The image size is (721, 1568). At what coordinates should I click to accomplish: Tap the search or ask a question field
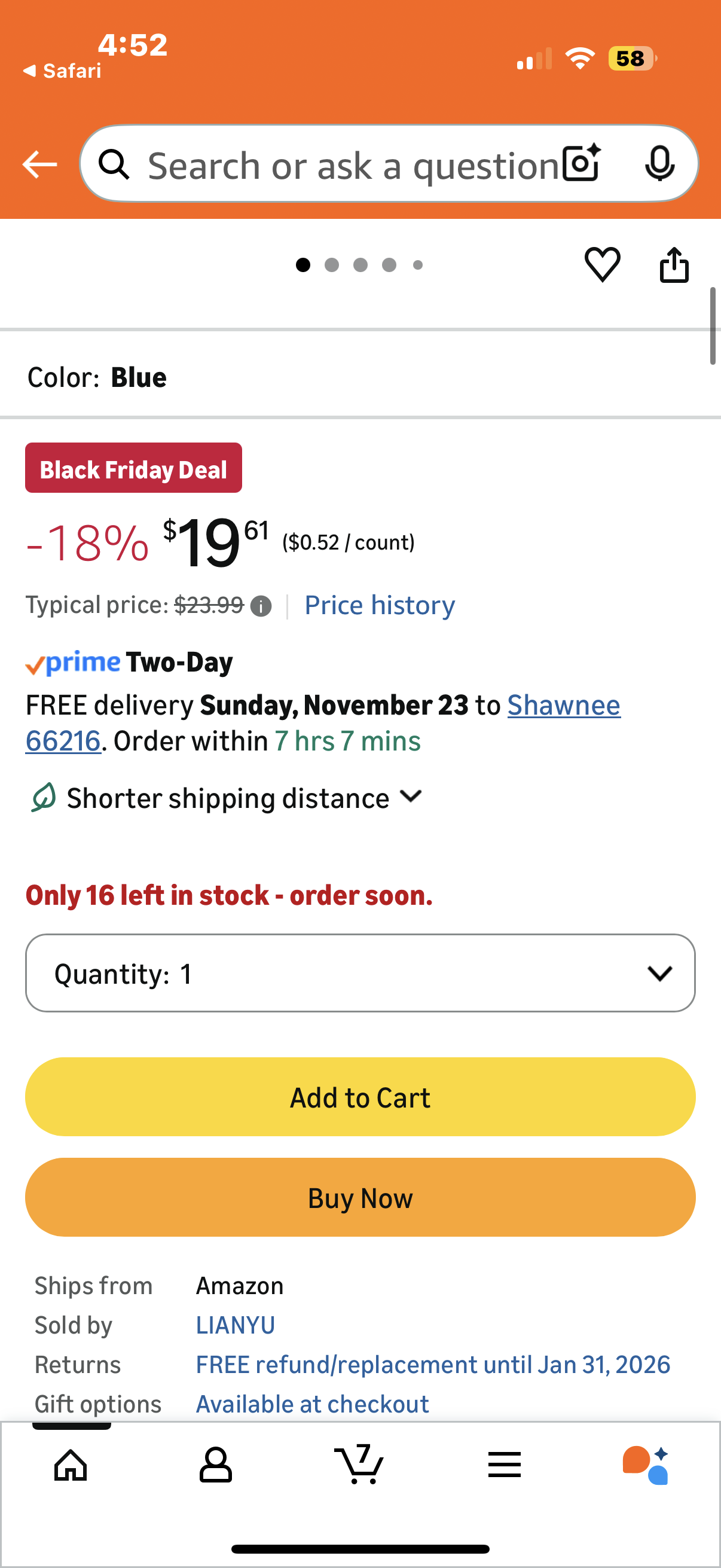tap(353, 165)
